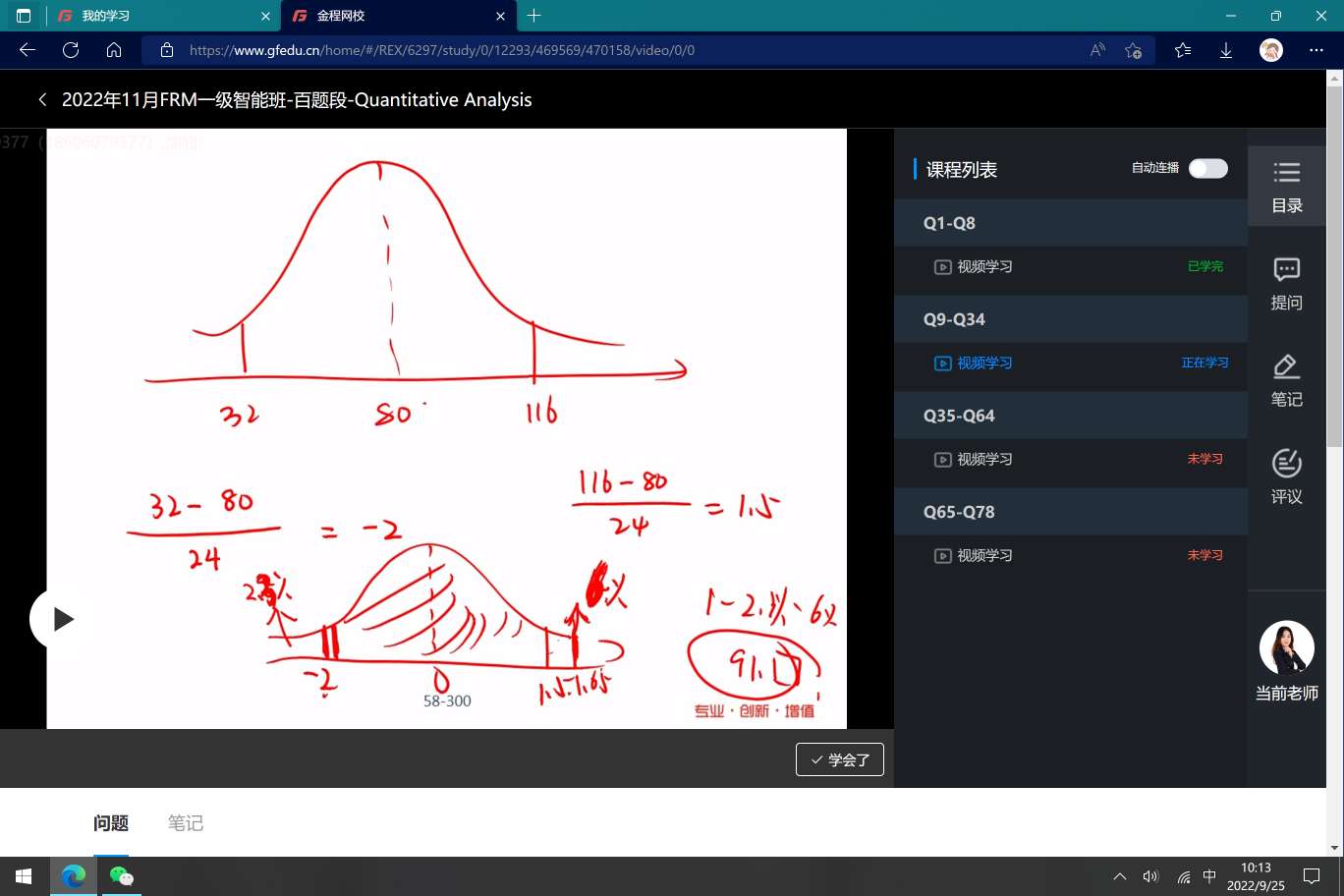Go to the browser home page
Image resolution: width=1344 pixels, height=896 pixels.
coord(114,50)
